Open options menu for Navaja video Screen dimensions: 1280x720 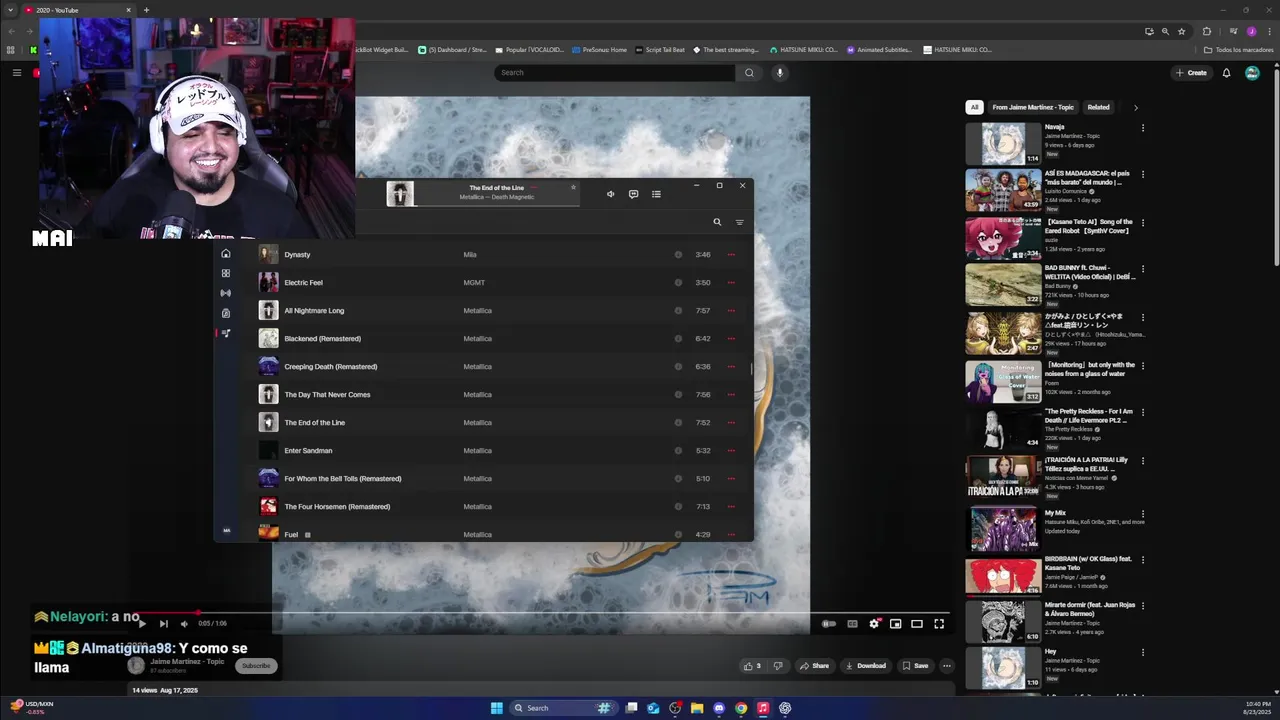pos(1143,128)
